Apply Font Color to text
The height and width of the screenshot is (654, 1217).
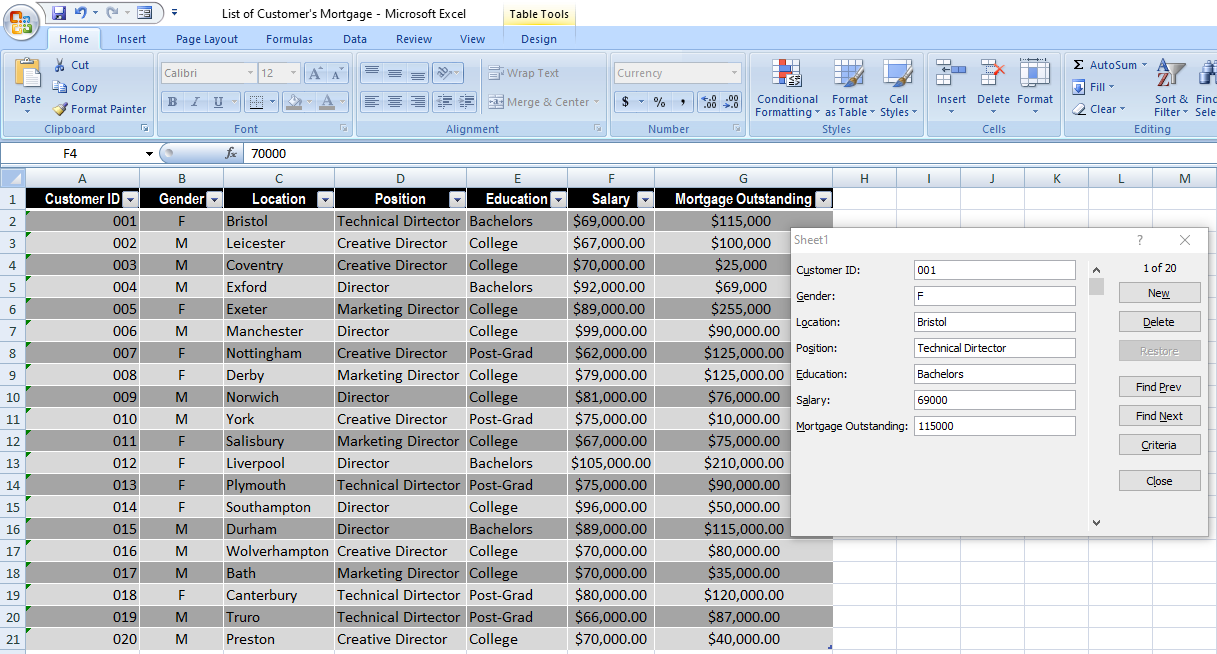[328, 102]
